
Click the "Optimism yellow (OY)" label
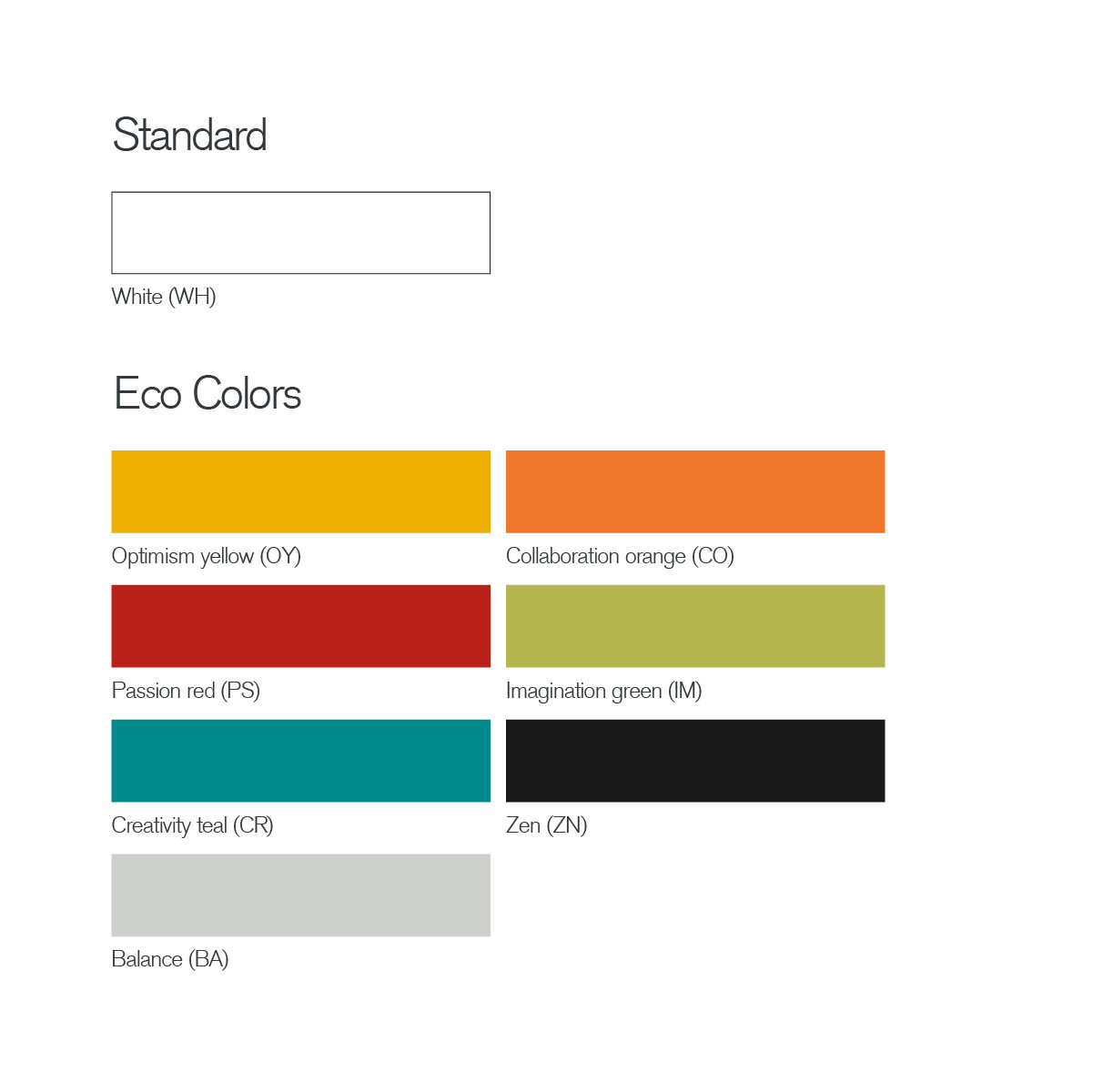pos(207,556)
